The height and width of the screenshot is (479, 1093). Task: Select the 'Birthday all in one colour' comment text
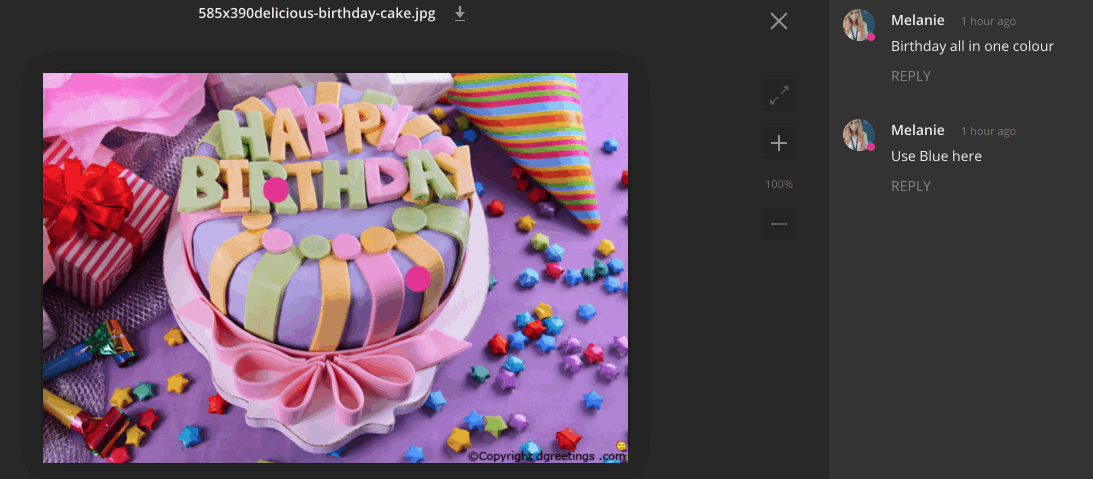972,46
